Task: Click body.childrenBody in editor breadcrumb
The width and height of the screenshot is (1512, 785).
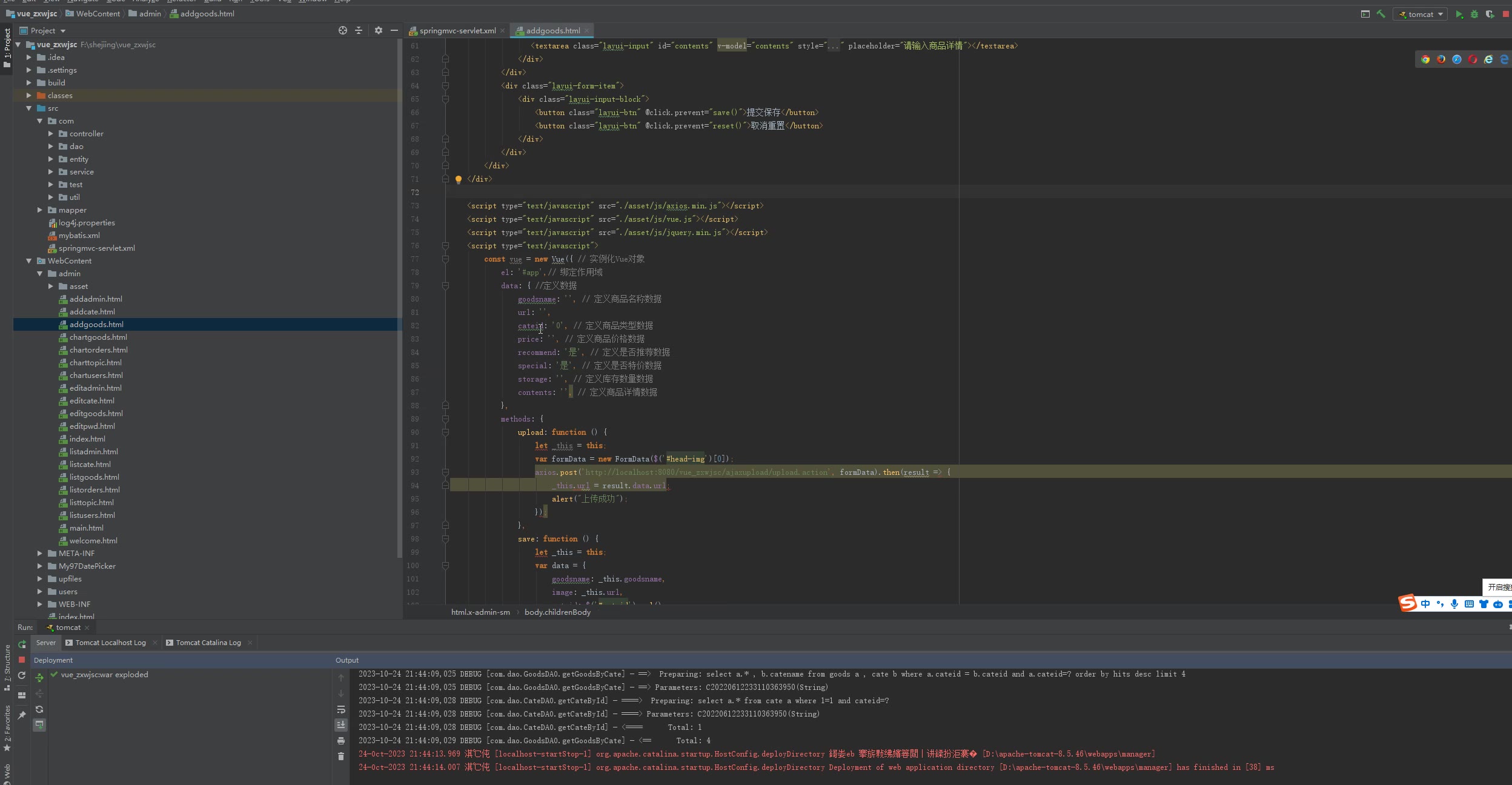Action: pyautogui.click(x=557, y=612)
